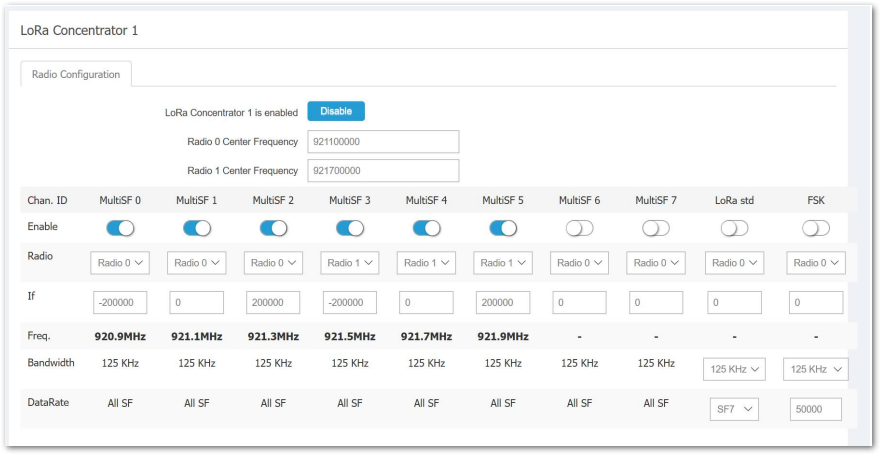Open the Radio dropdown for MultiSF 0
The width and height of the screenshot is (881, 455).
[x=120, y=263]
